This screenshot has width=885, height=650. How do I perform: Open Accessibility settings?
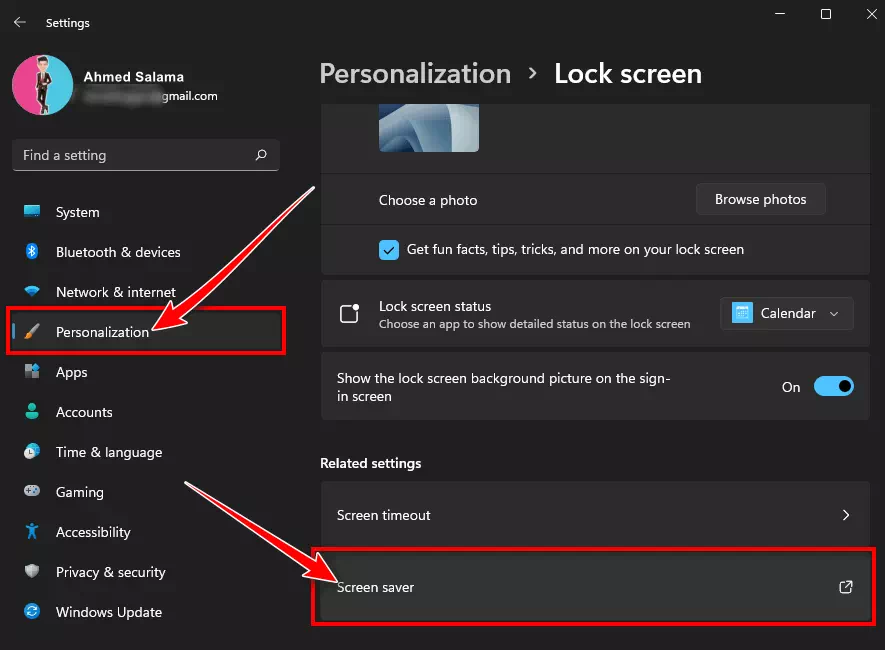[x=146, y=532]
